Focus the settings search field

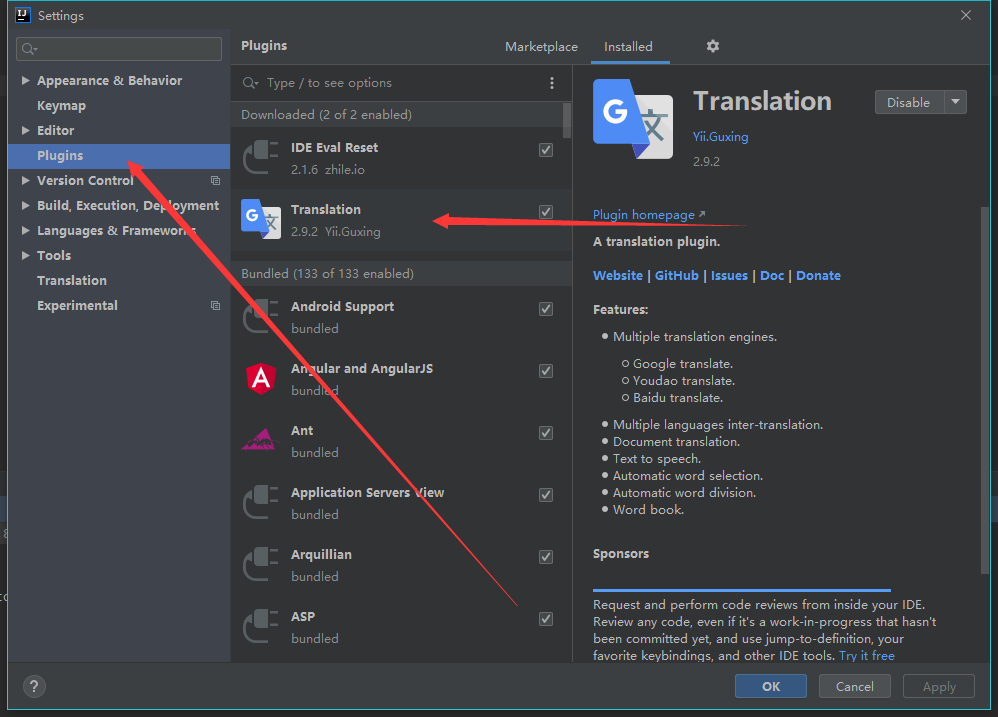coord(119,49)
